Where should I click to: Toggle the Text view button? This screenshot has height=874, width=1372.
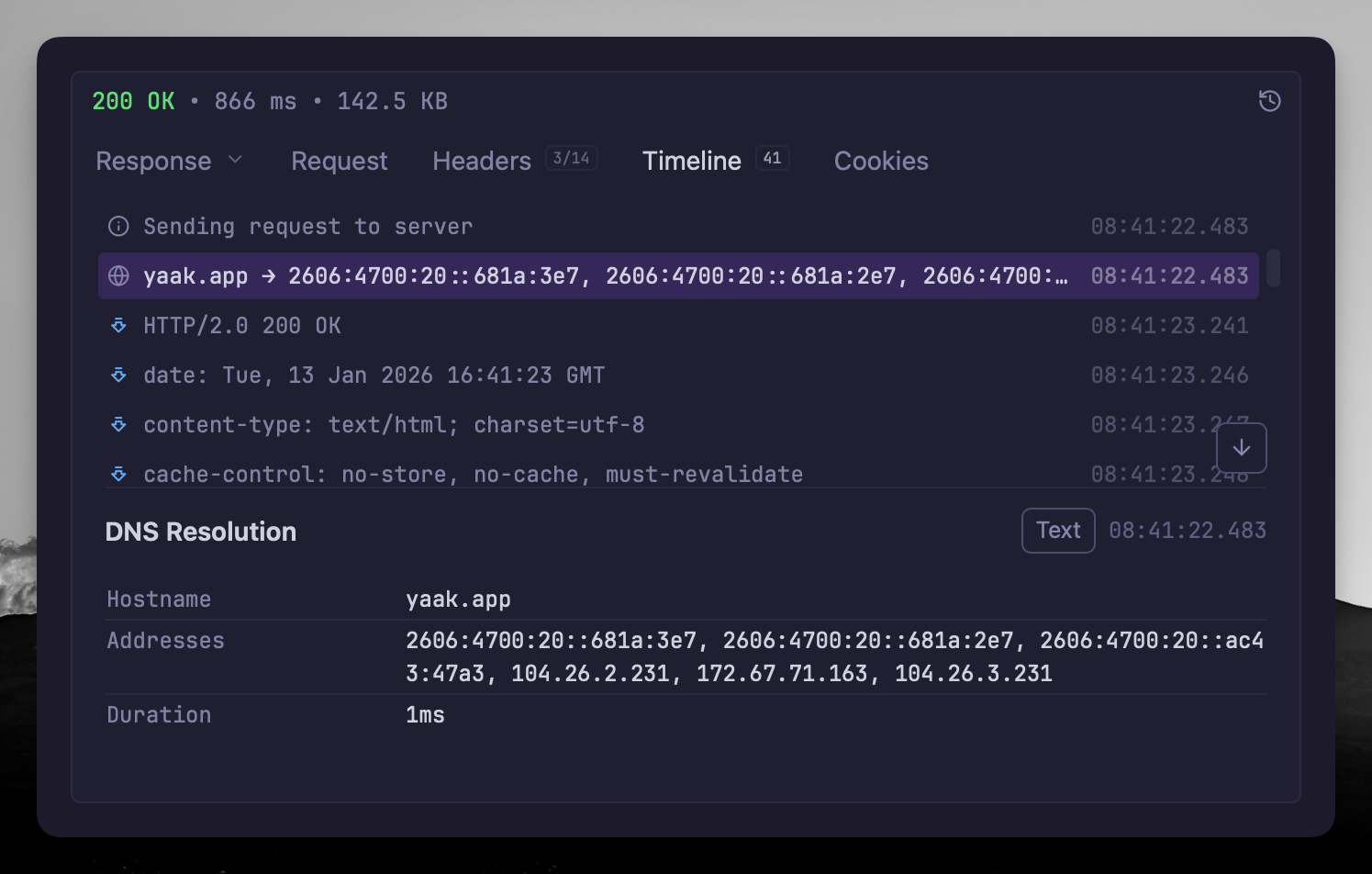click(x=1057, y=530)
